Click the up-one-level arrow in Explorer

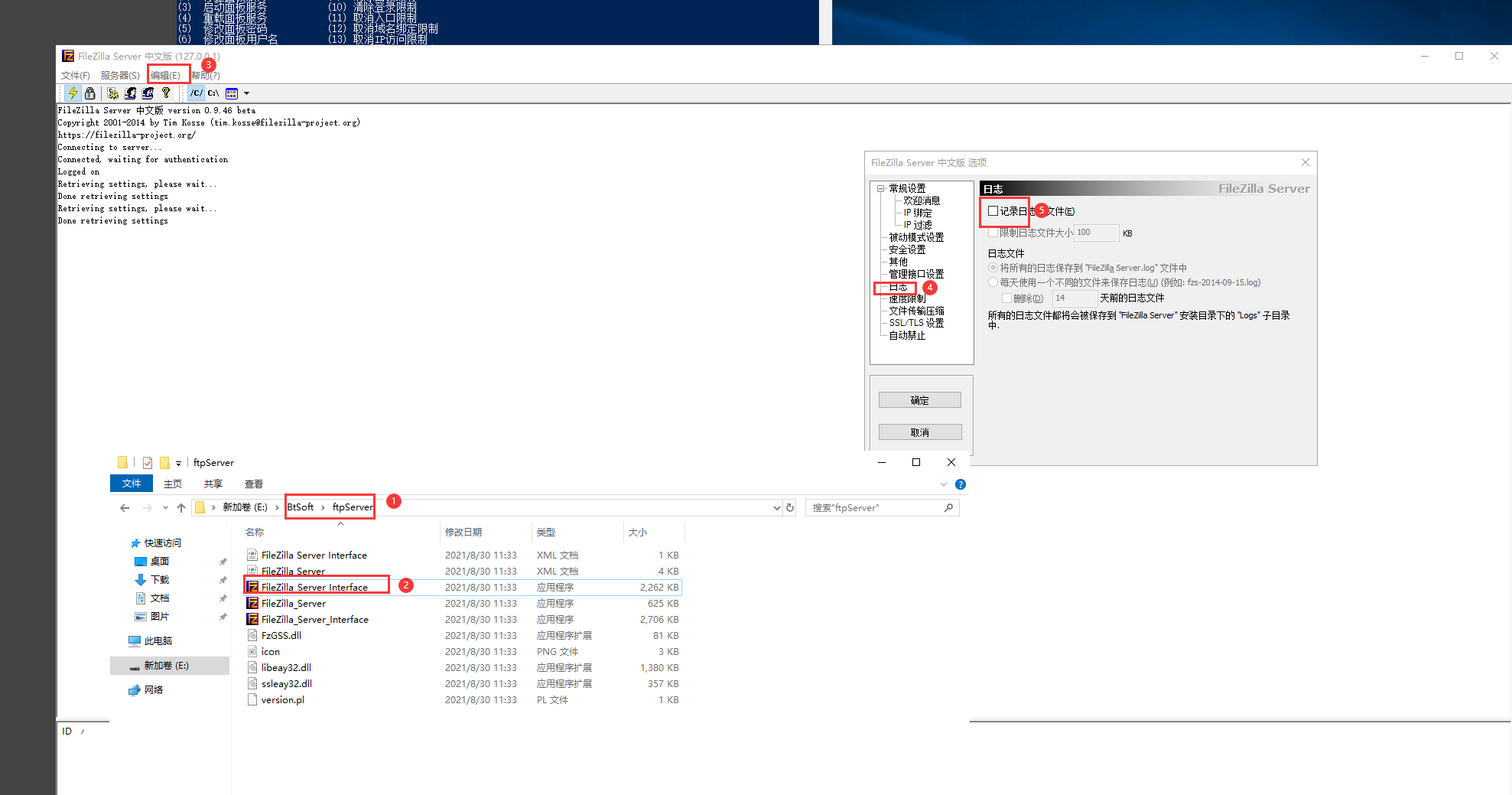[x=181, y=507]
